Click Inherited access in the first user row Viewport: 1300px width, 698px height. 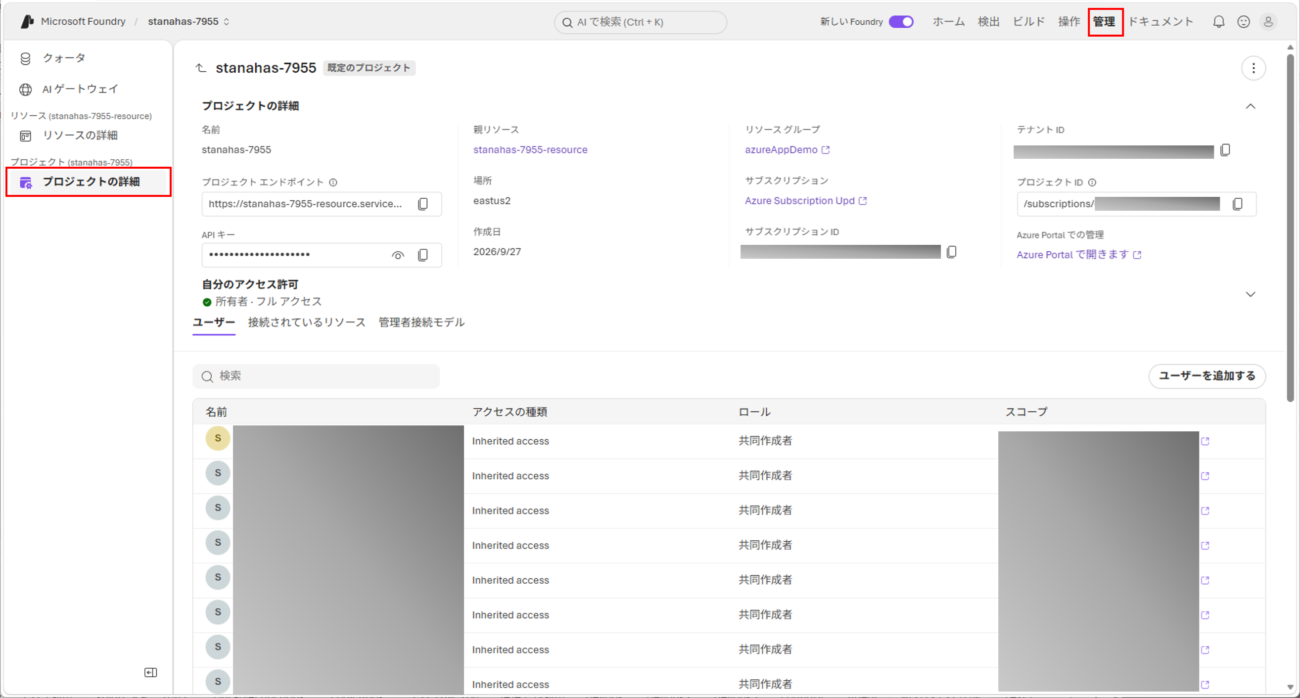tap(510, 441)
